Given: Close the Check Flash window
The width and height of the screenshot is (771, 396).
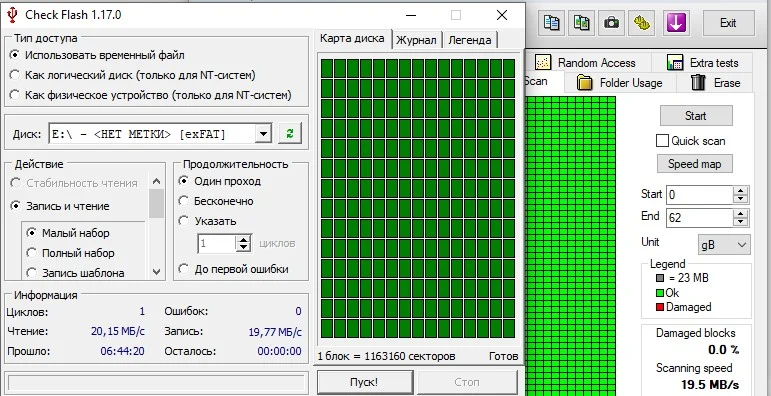Looking at the screenshot, I should 502,15.
